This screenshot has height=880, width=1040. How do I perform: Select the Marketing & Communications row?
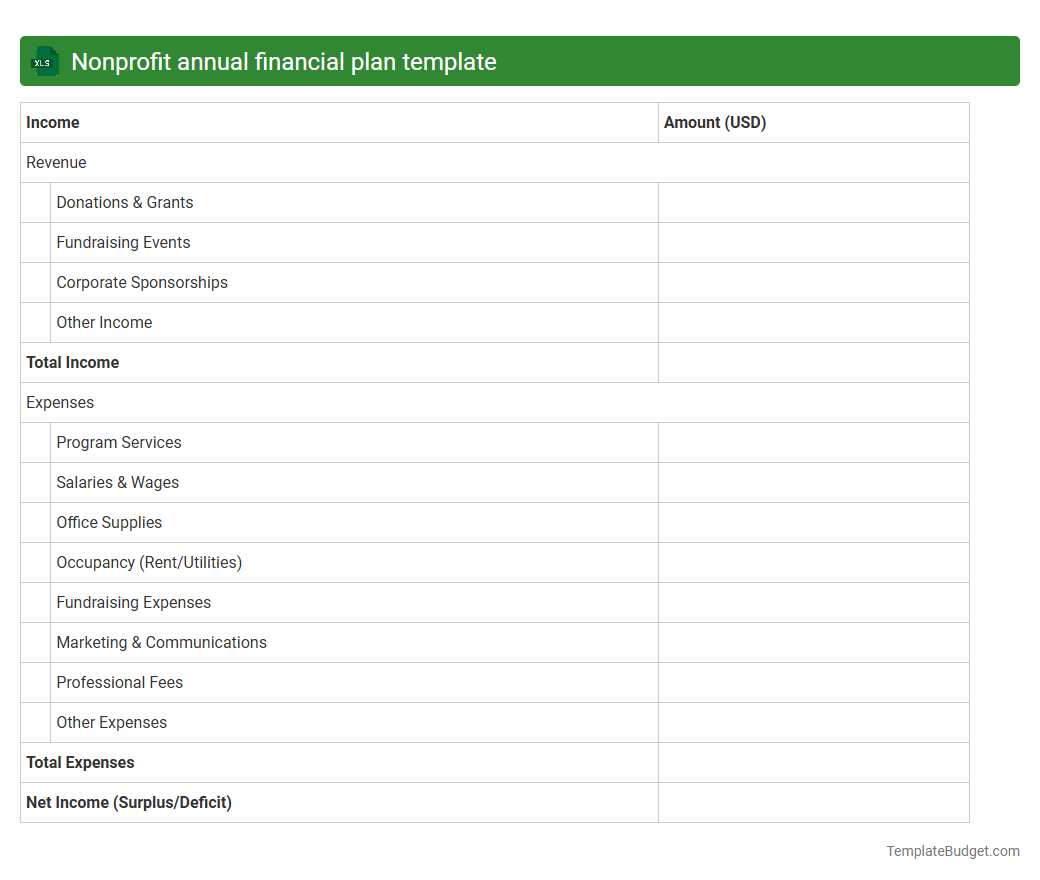point(161,642)
